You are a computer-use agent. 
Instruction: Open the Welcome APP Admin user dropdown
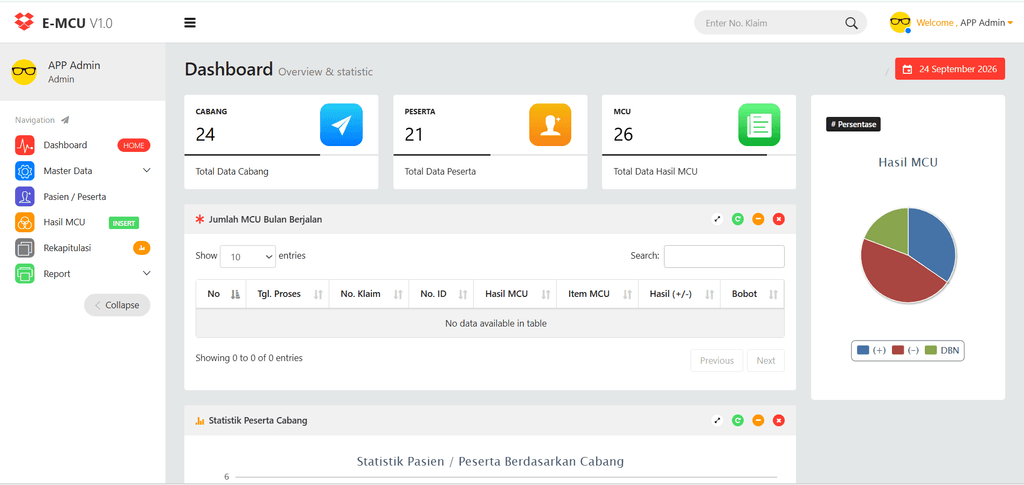point(965,23)
